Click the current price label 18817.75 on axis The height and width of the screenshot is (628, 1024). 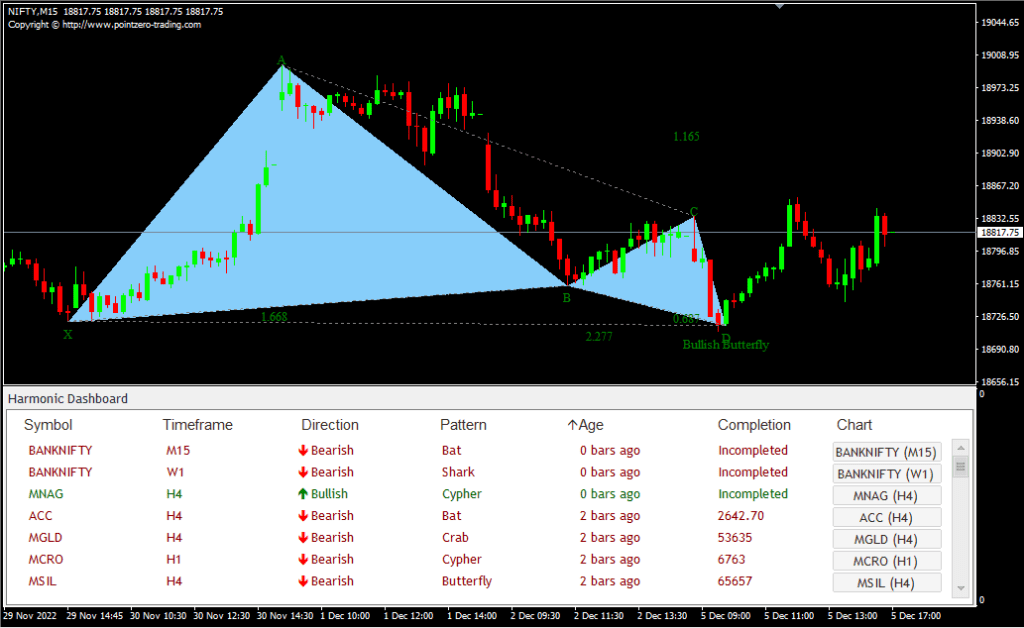tap(999, 233)
